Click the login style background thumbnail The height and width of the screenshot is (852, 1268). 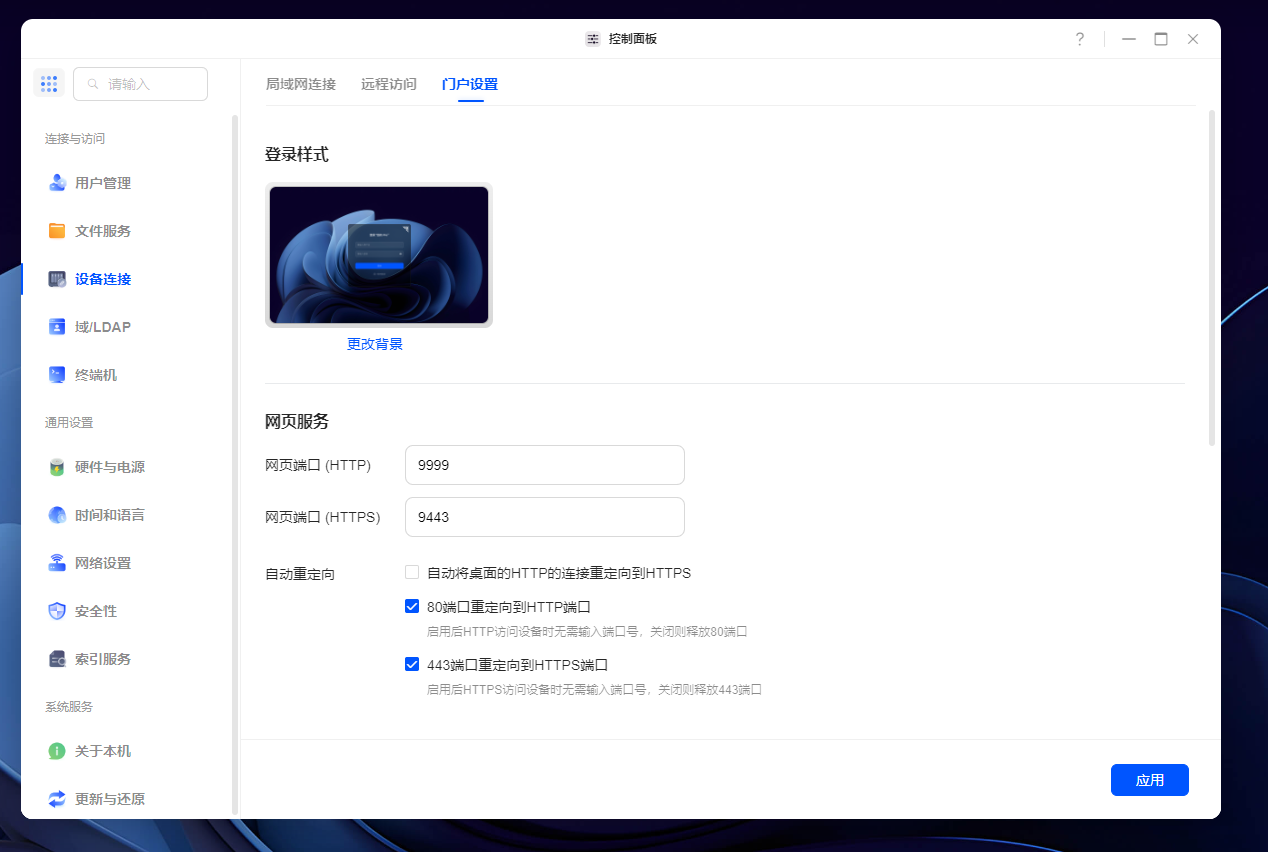(379, 255)
